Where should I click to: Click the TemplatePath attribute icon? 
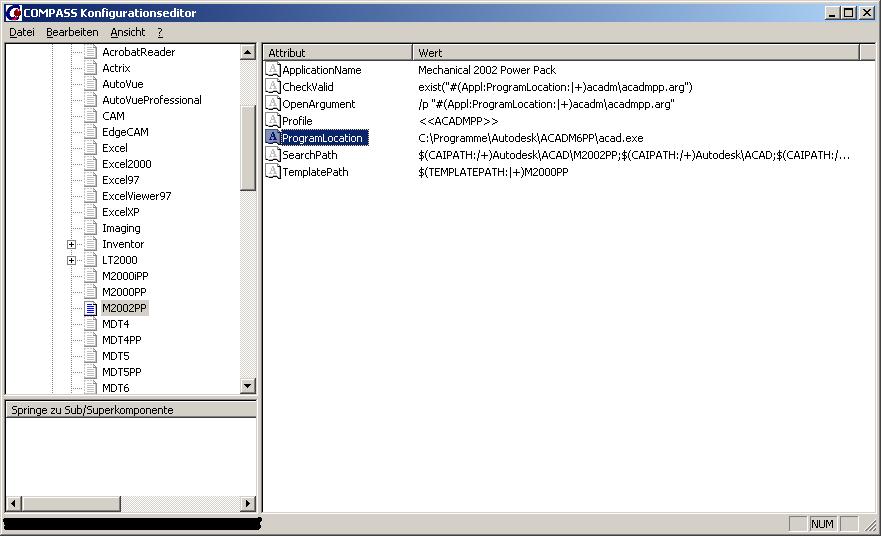point(273,171)
